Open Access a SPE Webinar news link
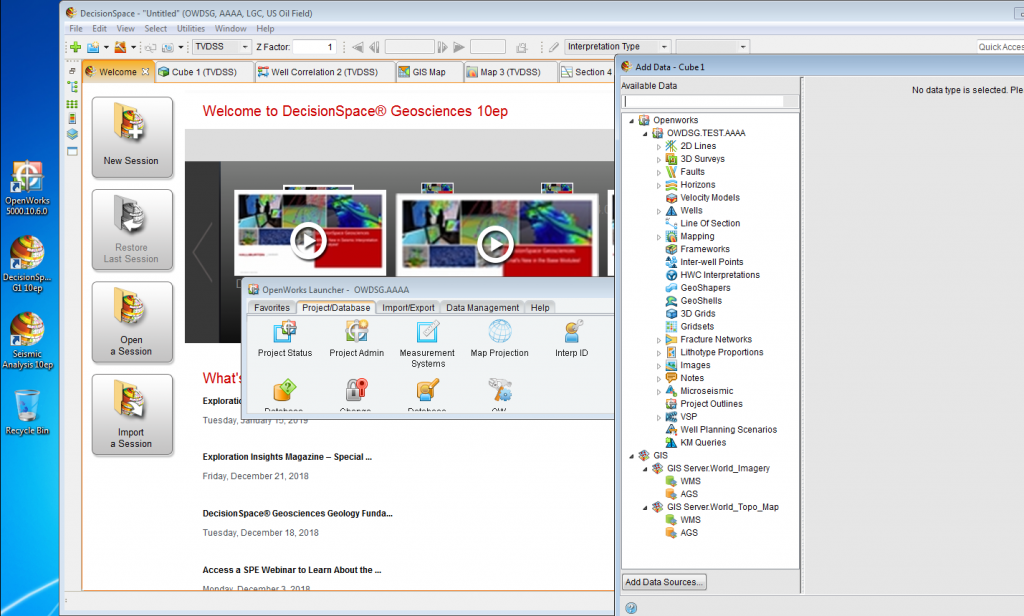Viewport: 1024px width, 616px height. [x=291, y=570]
